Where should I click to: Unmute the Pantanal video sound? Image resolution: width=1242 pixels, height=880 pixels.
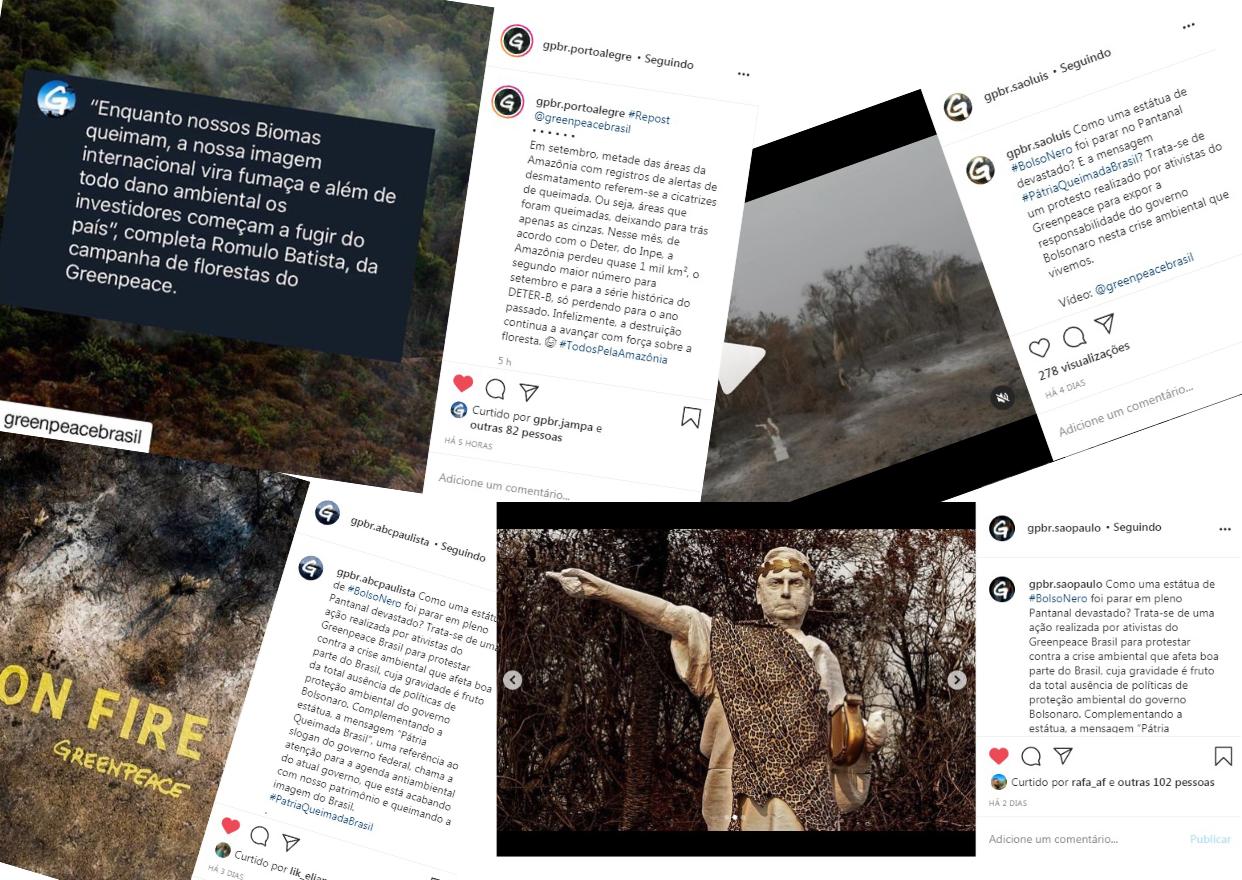click(1002, 398)
